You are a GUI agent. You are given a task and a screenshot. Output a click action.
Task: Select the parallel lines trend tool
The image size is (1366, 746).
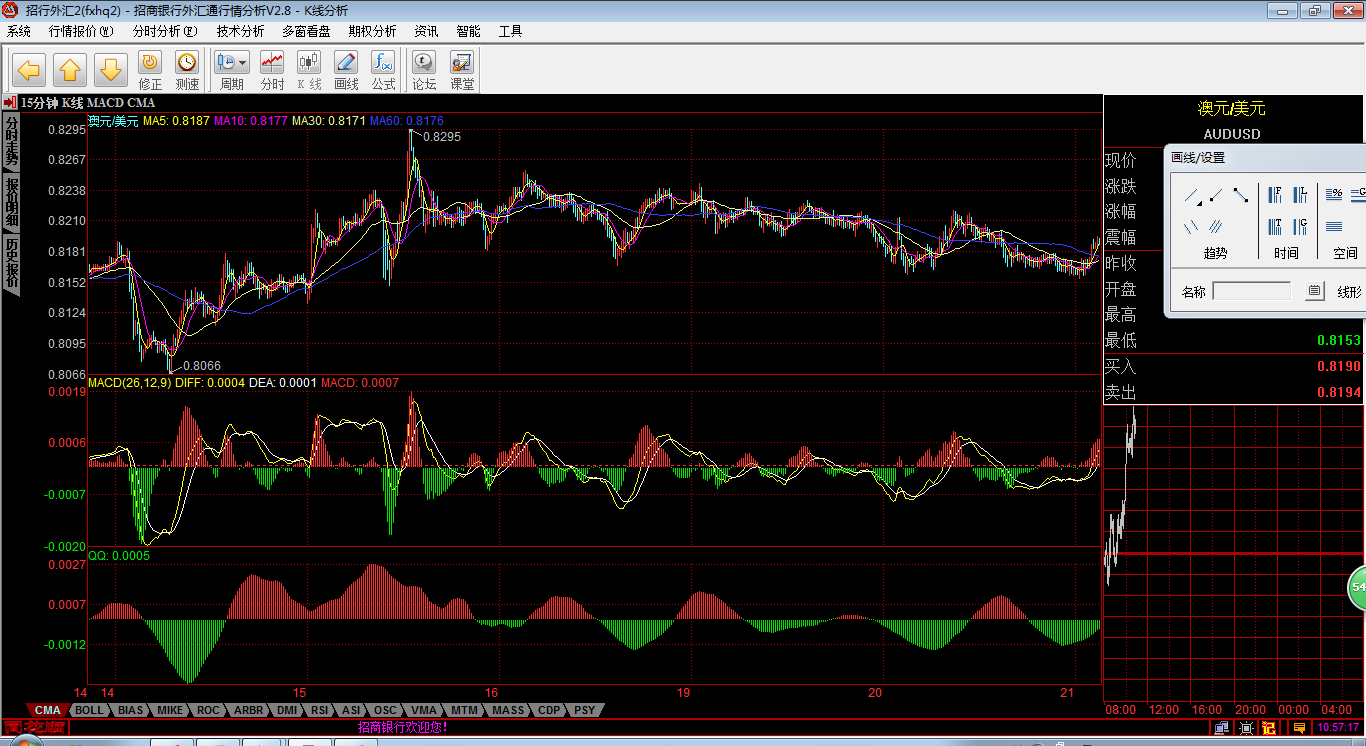[x=1216, y=226]
